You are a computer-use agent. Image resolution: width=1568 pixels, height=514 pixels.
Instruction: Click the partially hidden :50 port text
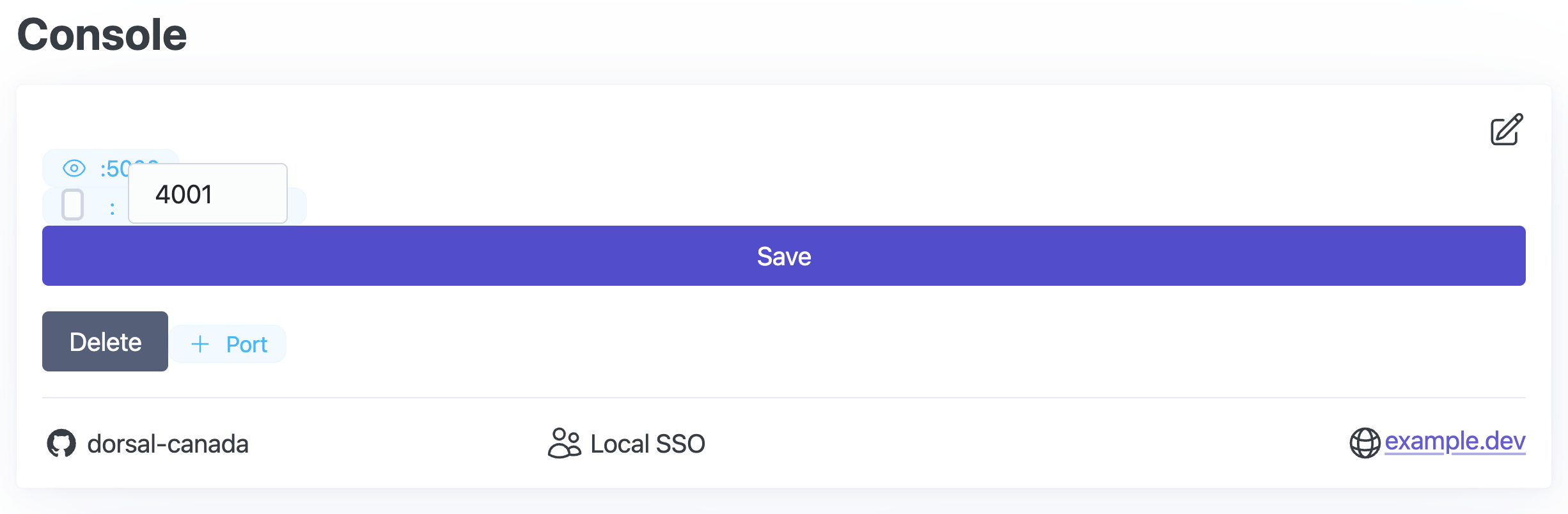tap(115, 169)
